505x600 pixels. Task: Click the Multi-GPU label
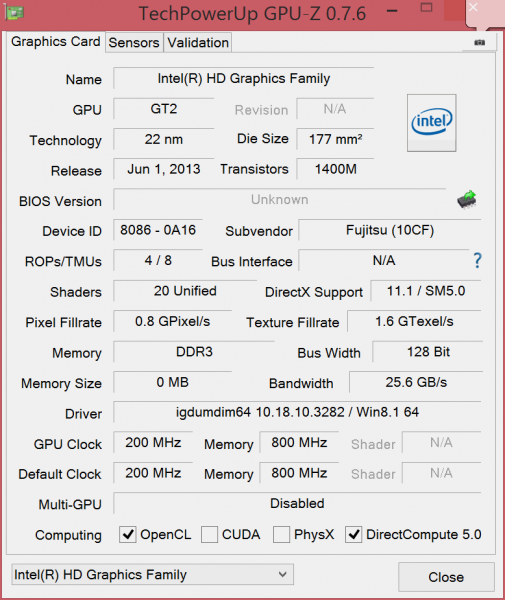[x=70, y=505]
